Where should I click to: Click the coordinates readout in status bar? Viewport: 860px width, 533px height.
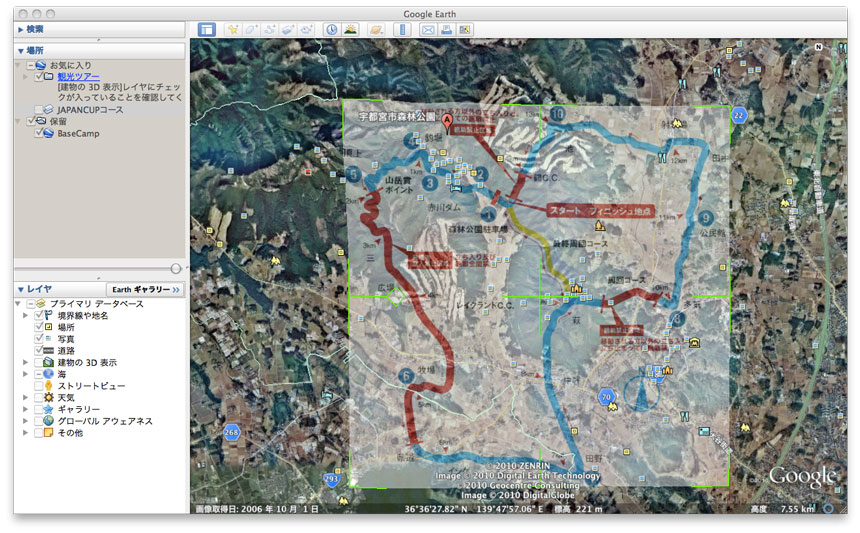(x=473, y=509)
